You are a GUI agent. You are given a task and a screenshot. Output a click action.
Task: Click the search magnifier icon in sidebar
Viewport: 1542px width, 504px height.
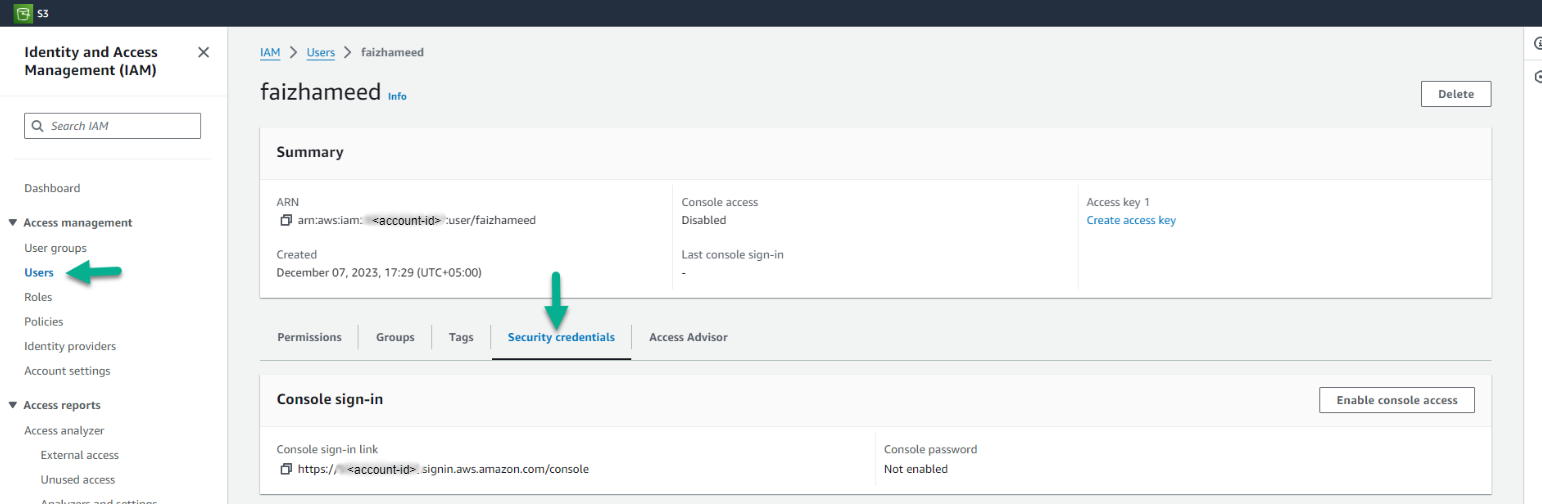click(38, 126)
